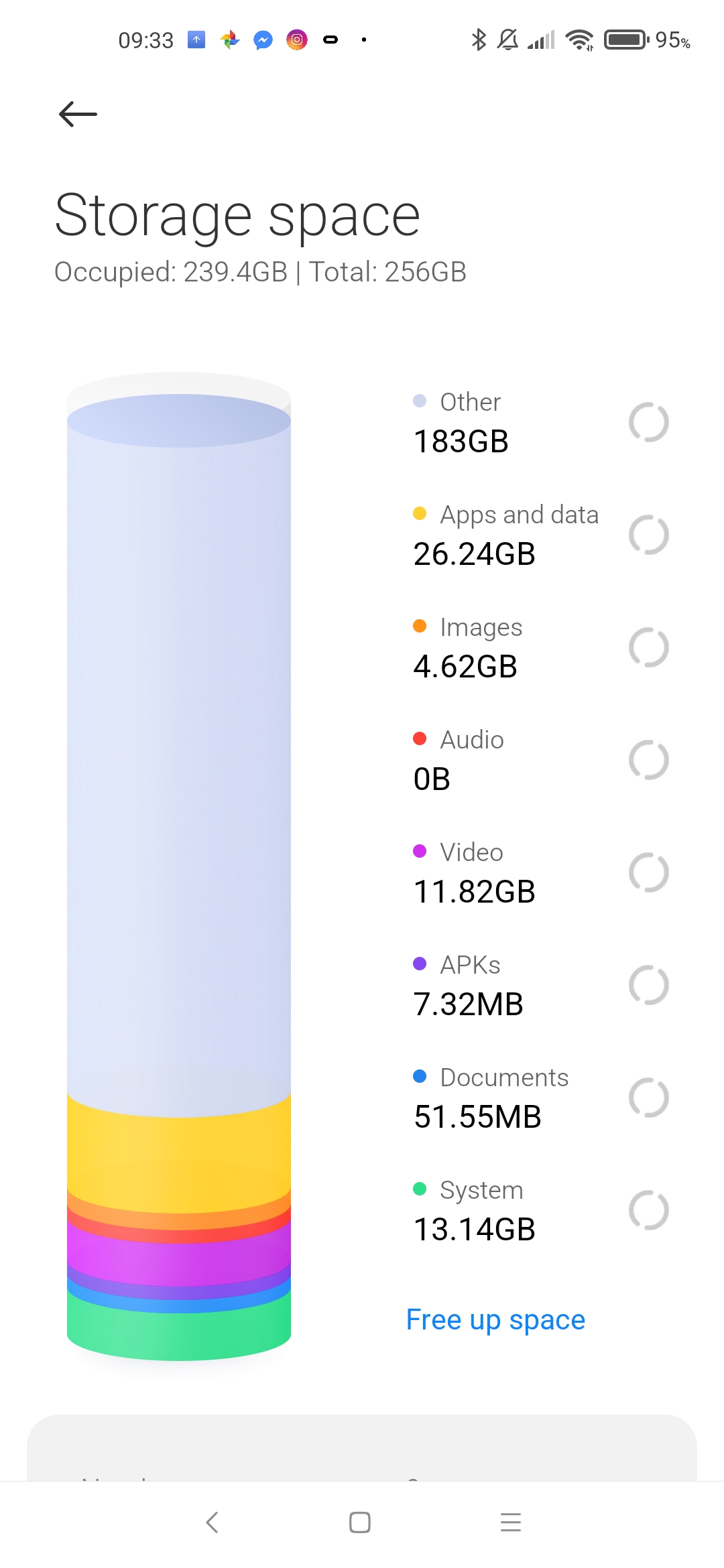Tap the Google Photos notification icon
The height and width of the screenshot is (1568, 724).
[230, 40]
